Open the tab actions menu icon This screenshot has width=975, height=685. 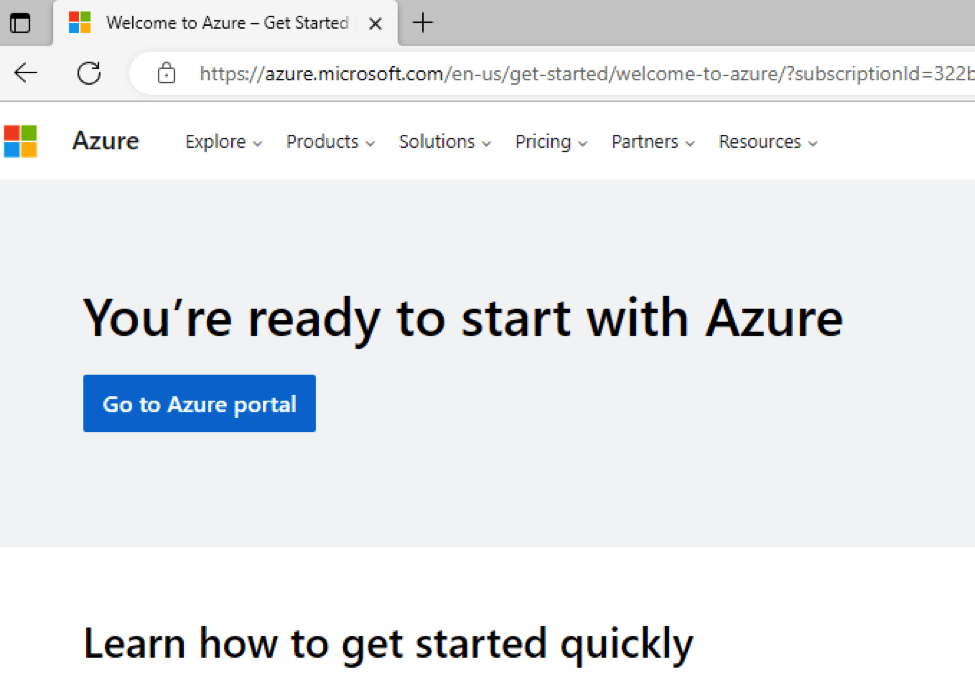pyautogui.click(x=20, y=23)
